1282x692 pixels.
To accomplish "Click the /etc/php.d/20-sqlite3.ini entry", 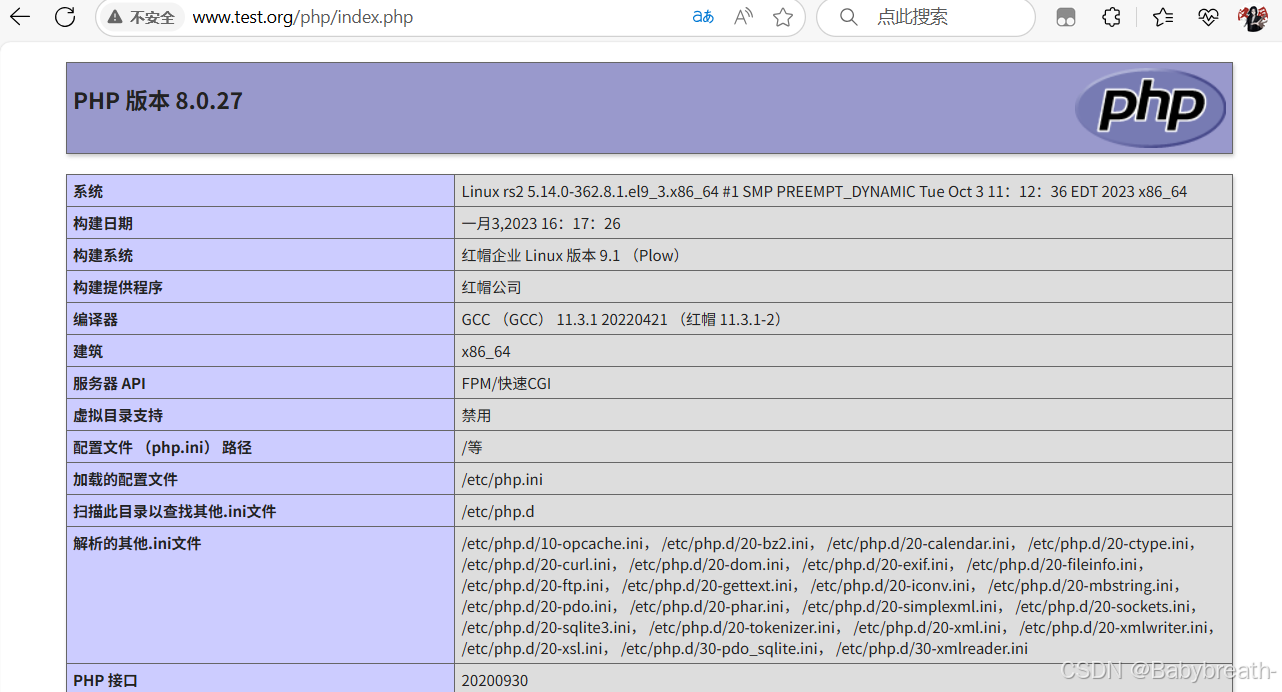I will (x=546, y=627).
